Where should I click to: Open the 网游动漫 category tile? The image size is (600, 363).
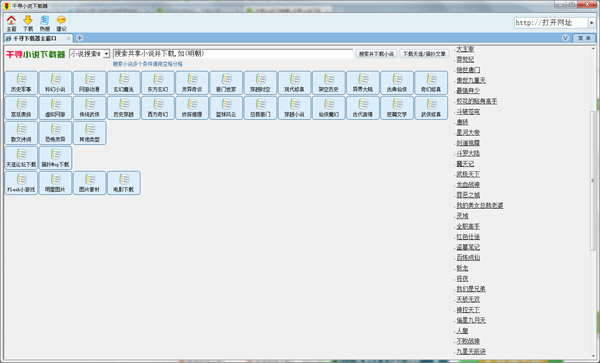(x=90, y=83)
